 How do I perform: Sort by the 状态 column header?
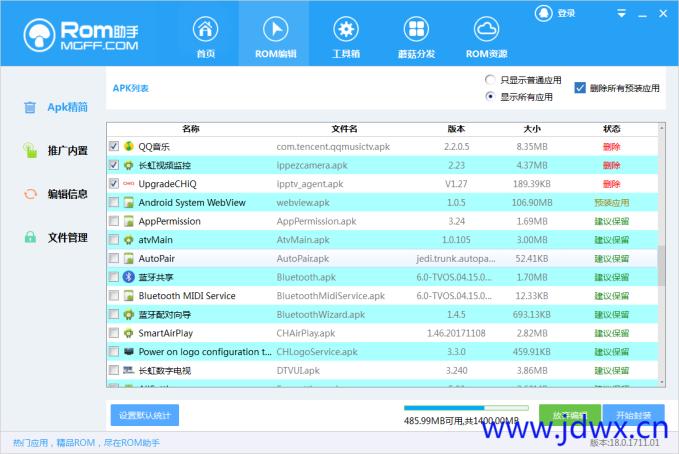(611, 129)
